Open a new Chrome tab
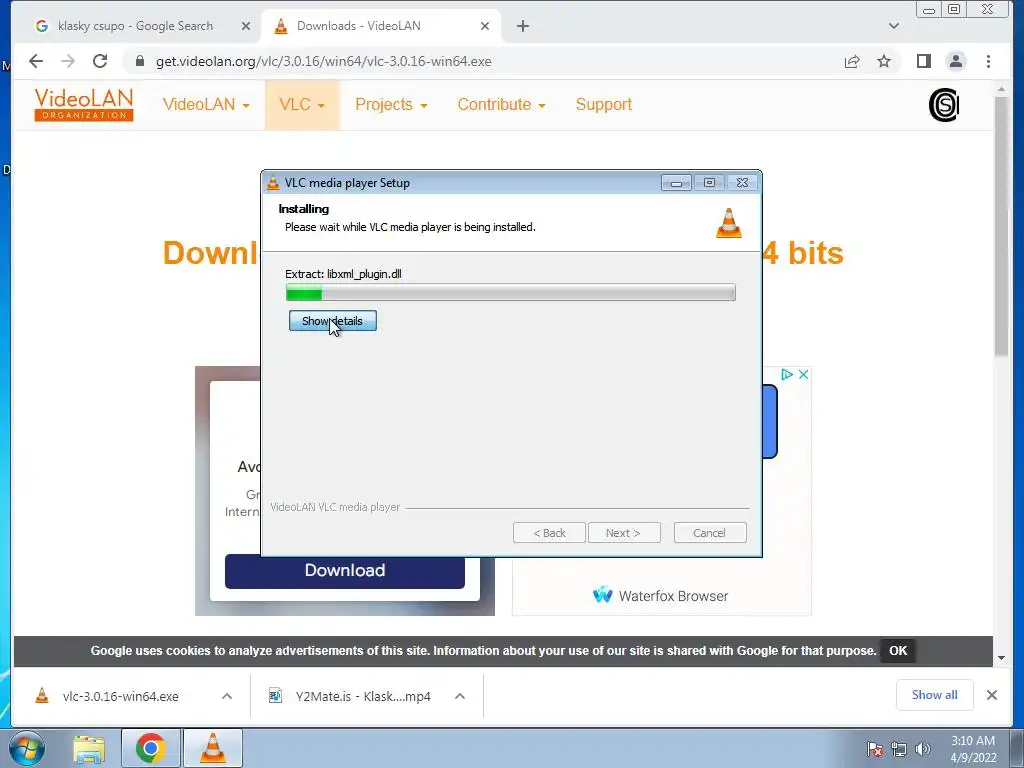The height and width of the screenshot is (768, 1024). [x=522, y=26]
